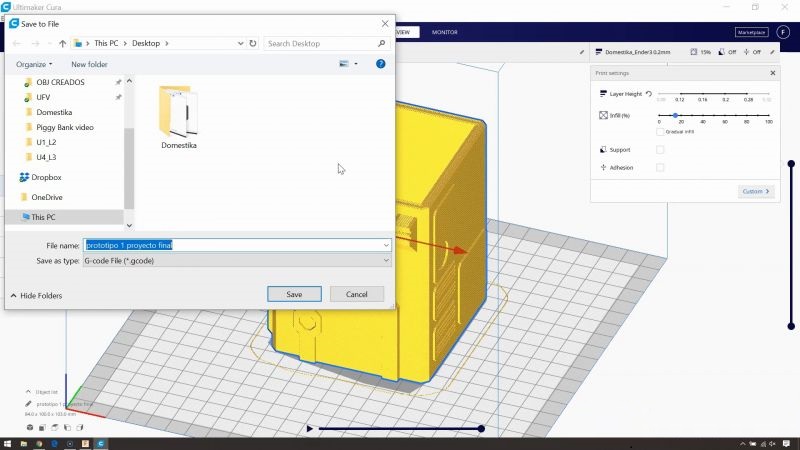Collapse the Hide Folders expander
The height and width of the screenshot is (450, 800).
coord(36,296)
